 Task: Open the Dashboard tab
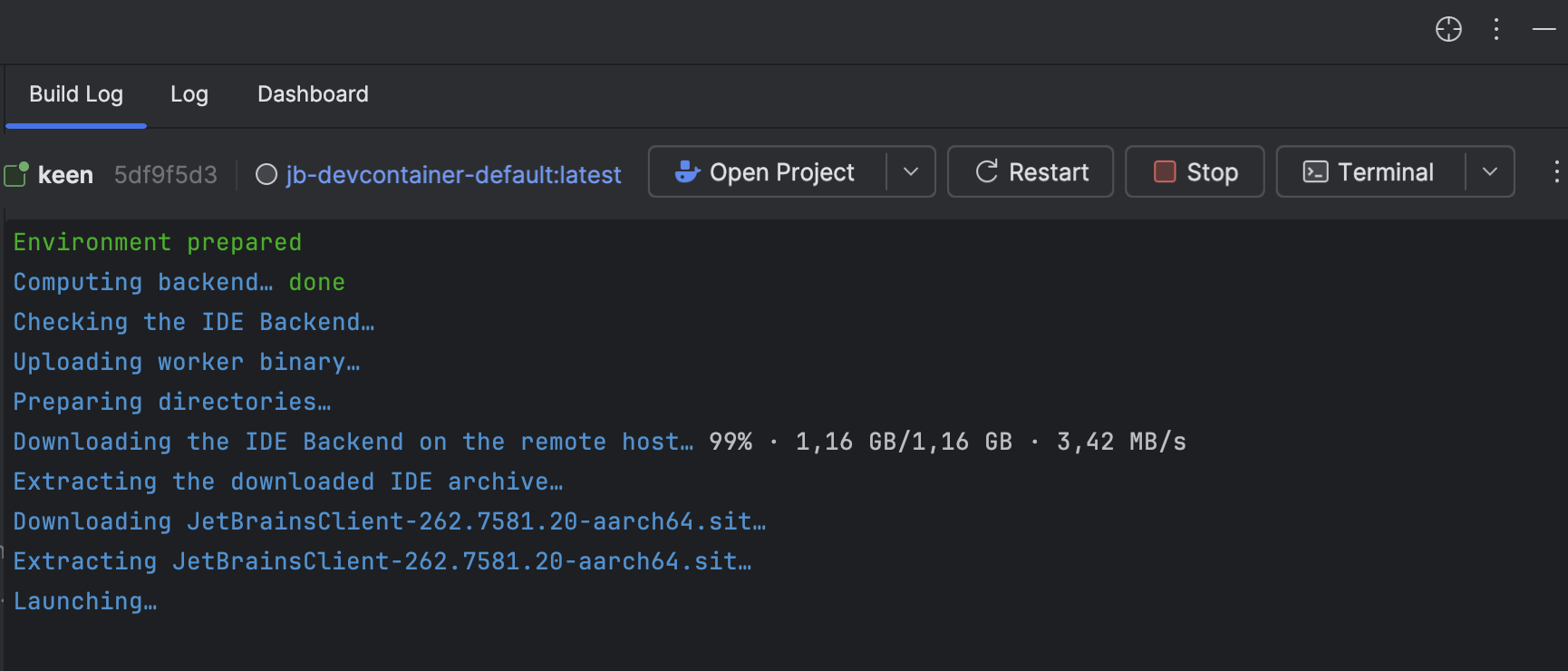313,94
